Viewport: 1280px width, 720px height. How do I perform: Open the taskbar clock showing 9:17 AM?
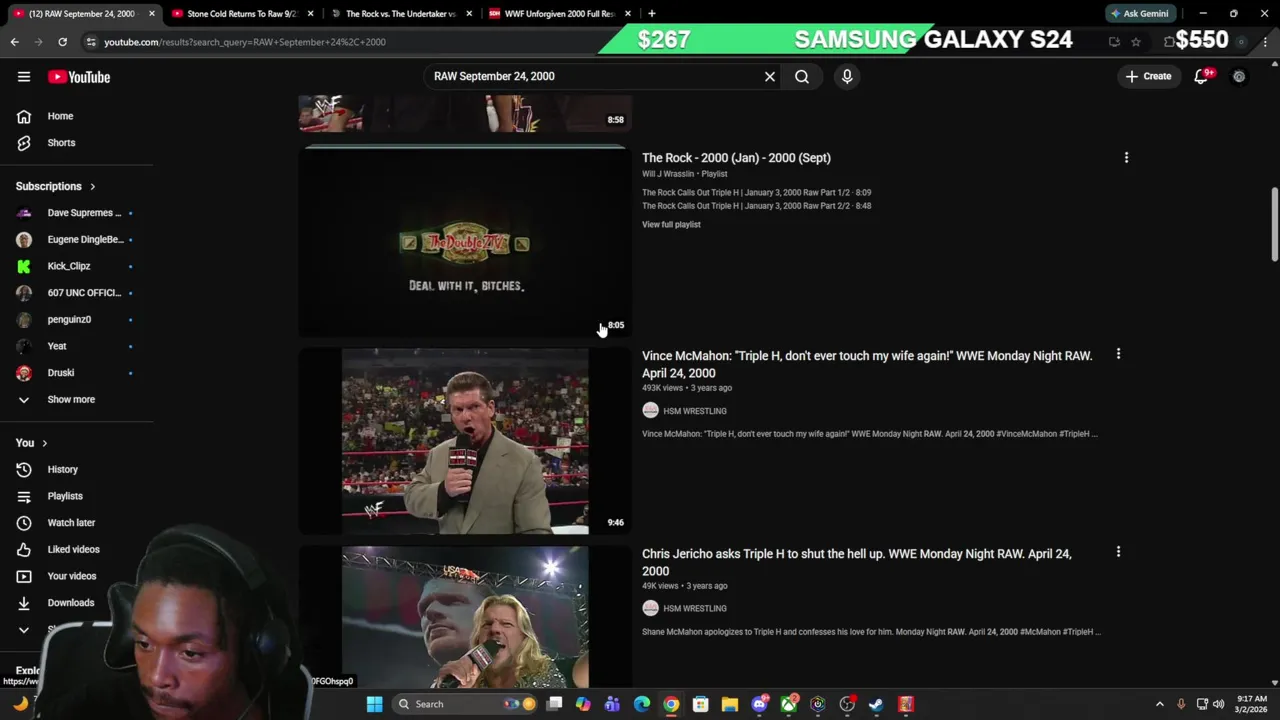(1252, 704)
